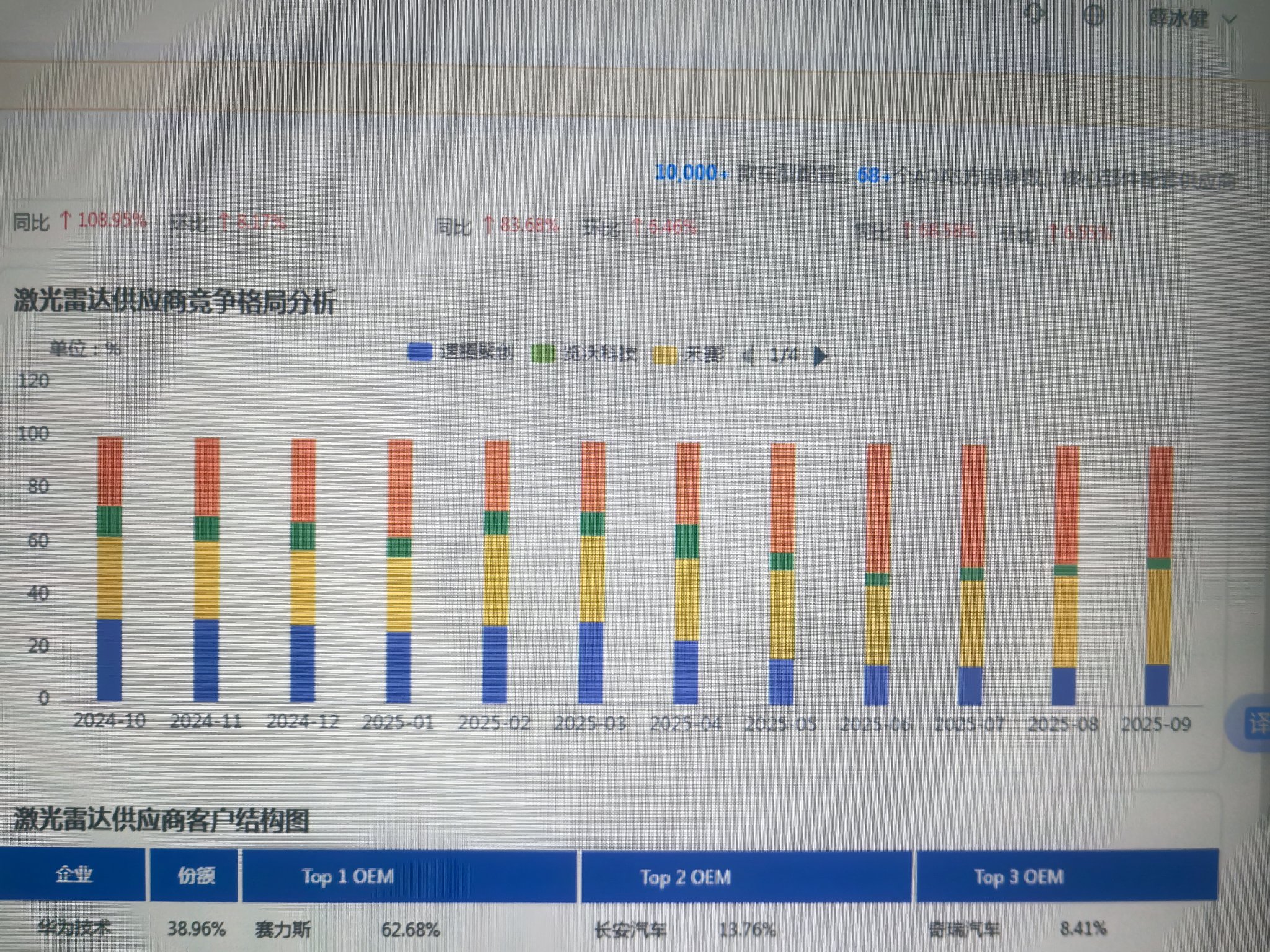This screenshot has width=1270, height=952.
Task: Click the Top 3 OEM column header
Action: 1018,877
